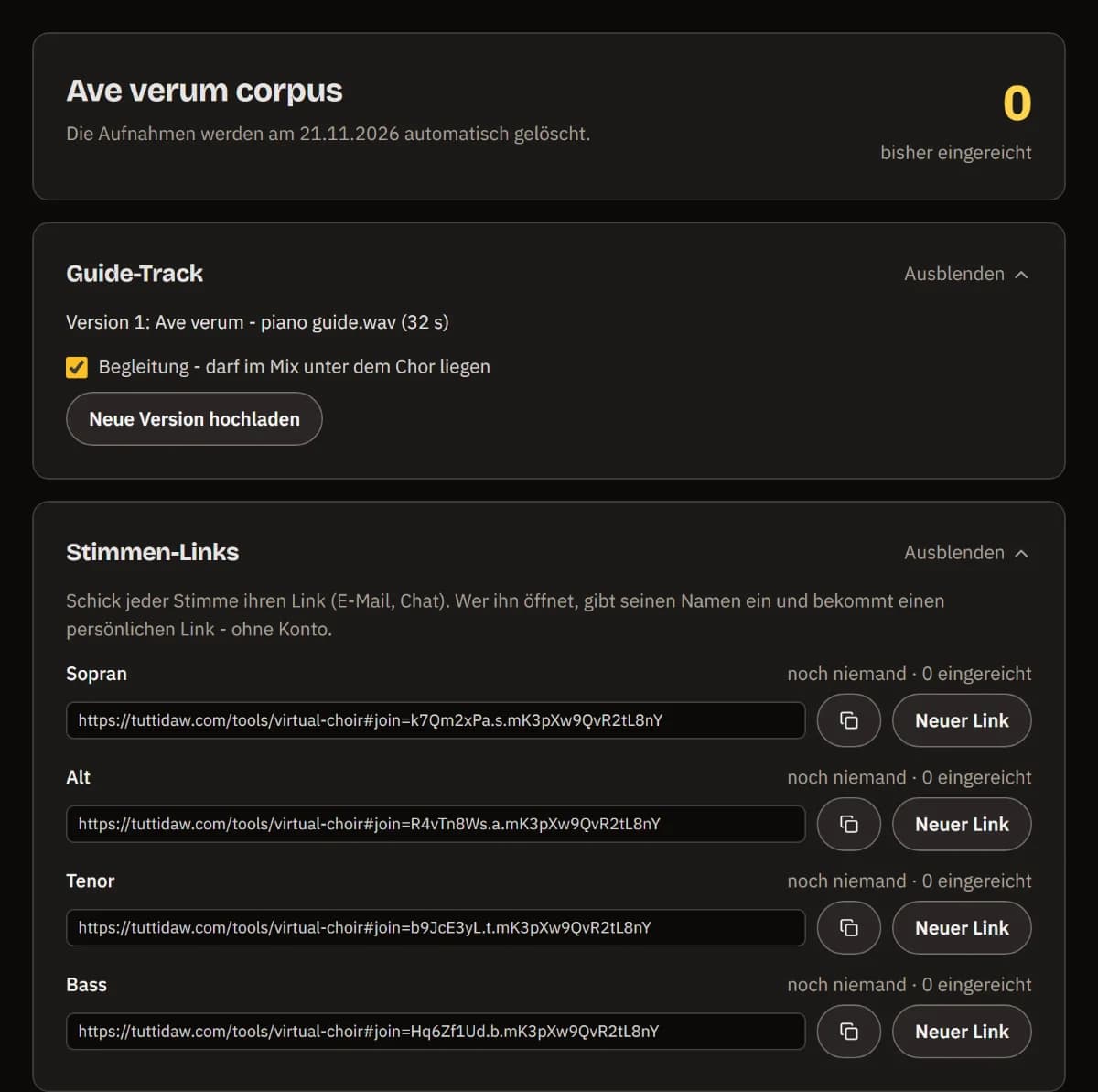Click the 'Version 1: Ave verum - piano guide.wav' text
Screen dimensions: 1098x1092
tap(231, 322)
